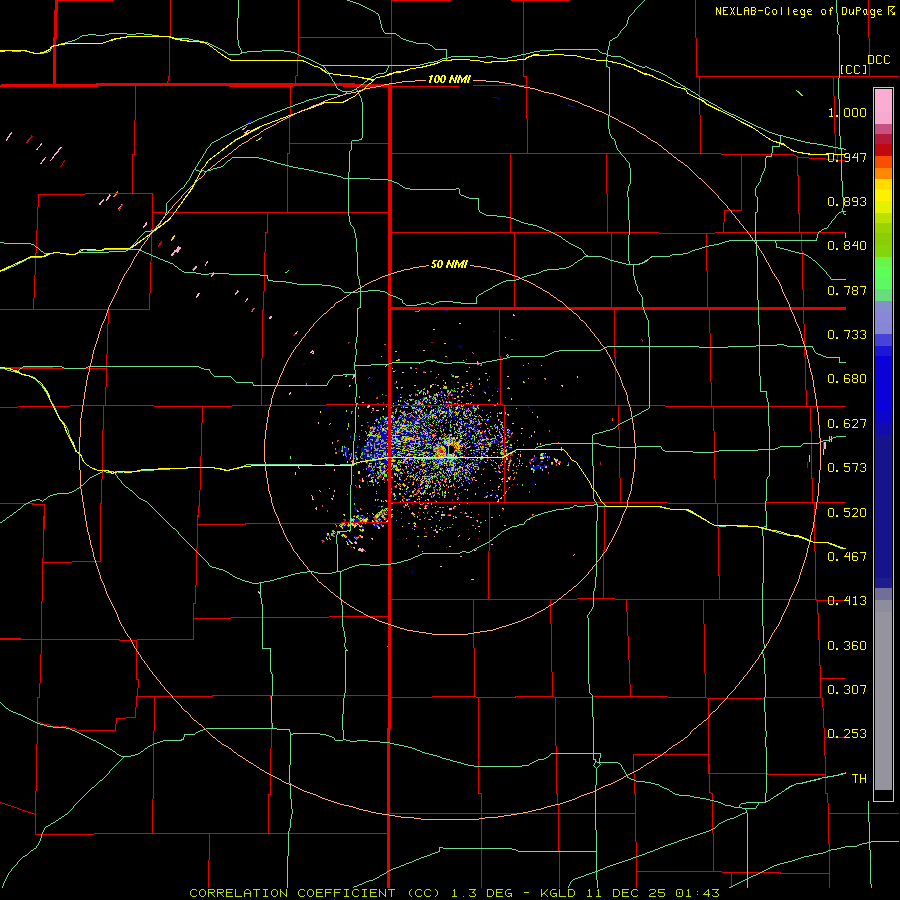
Task: Select the 0.840 scale value
Action: [847, 245]
